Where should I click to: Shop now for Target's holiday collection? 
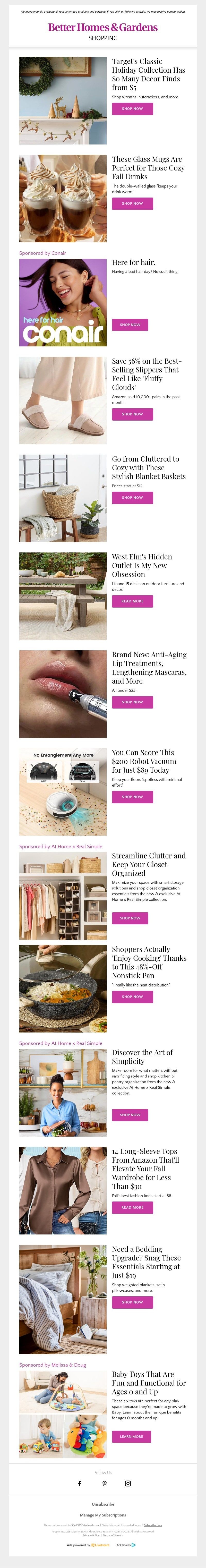click(132, 109)
